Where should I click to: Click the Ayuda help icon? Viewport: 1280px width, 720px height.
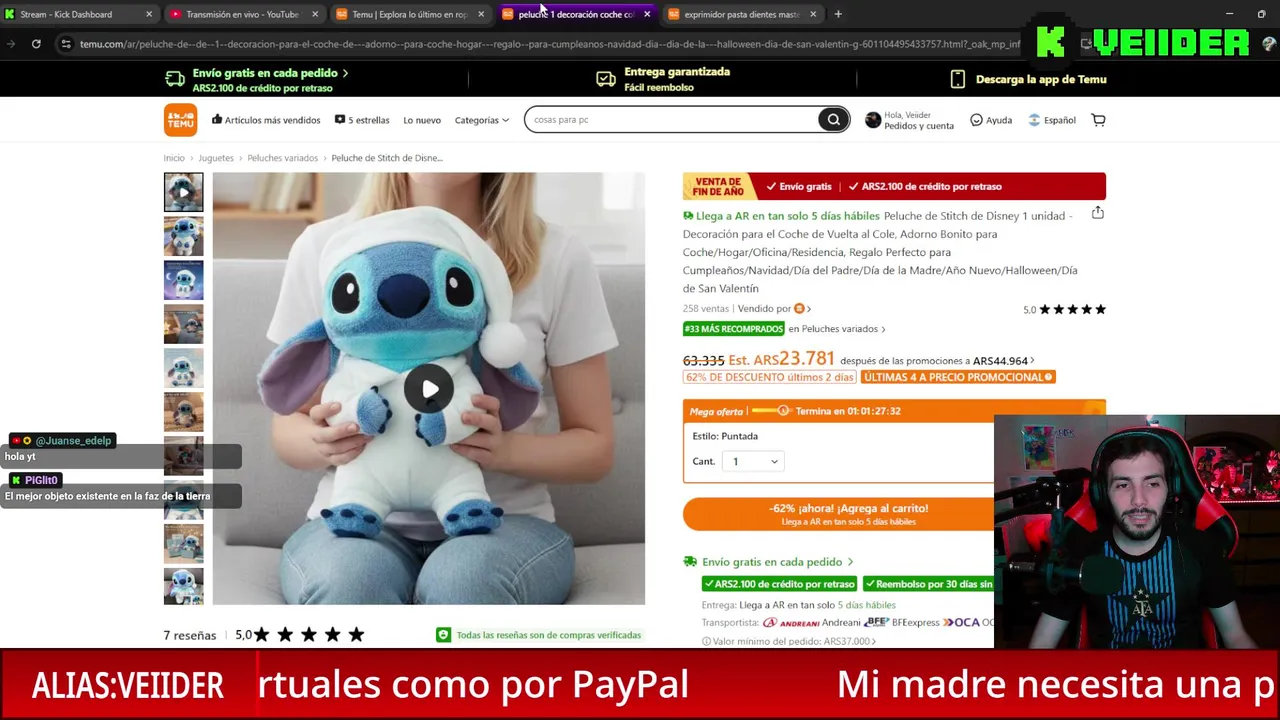click(x=976, y=120)
